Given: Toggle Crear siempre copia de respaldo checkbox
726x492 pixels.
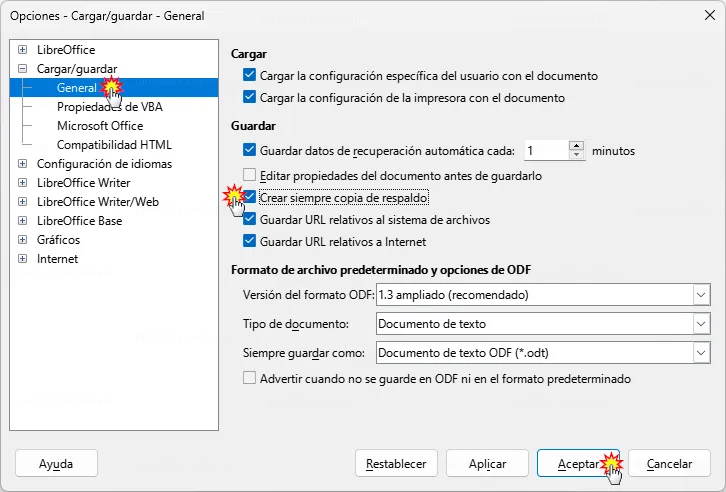Looking at the screenshot, I should click(250, 197).
